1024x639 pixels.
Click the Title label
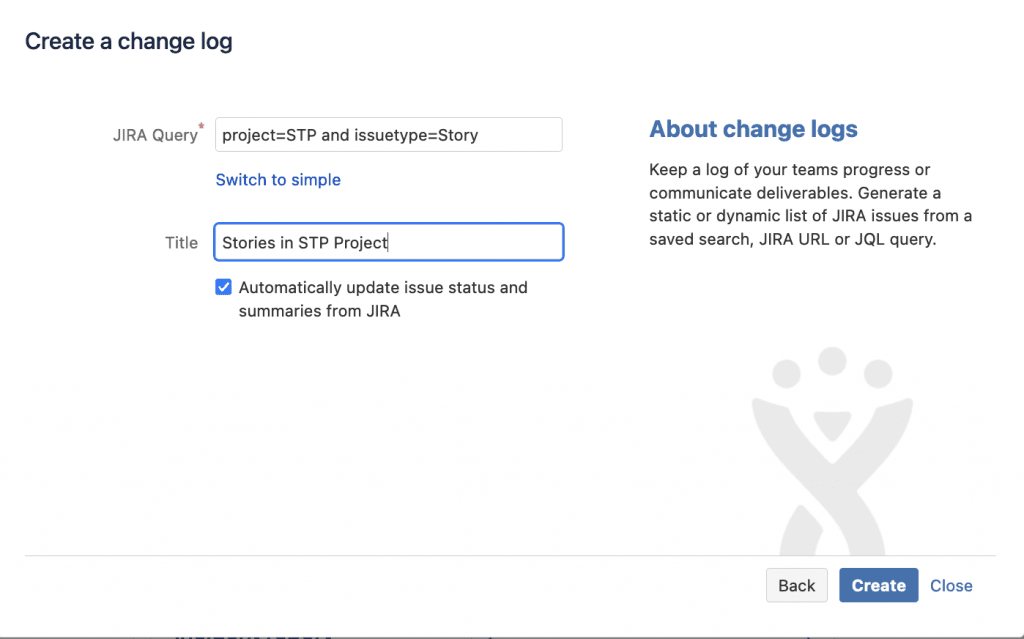pyautogui.click(x=181, y=241)
